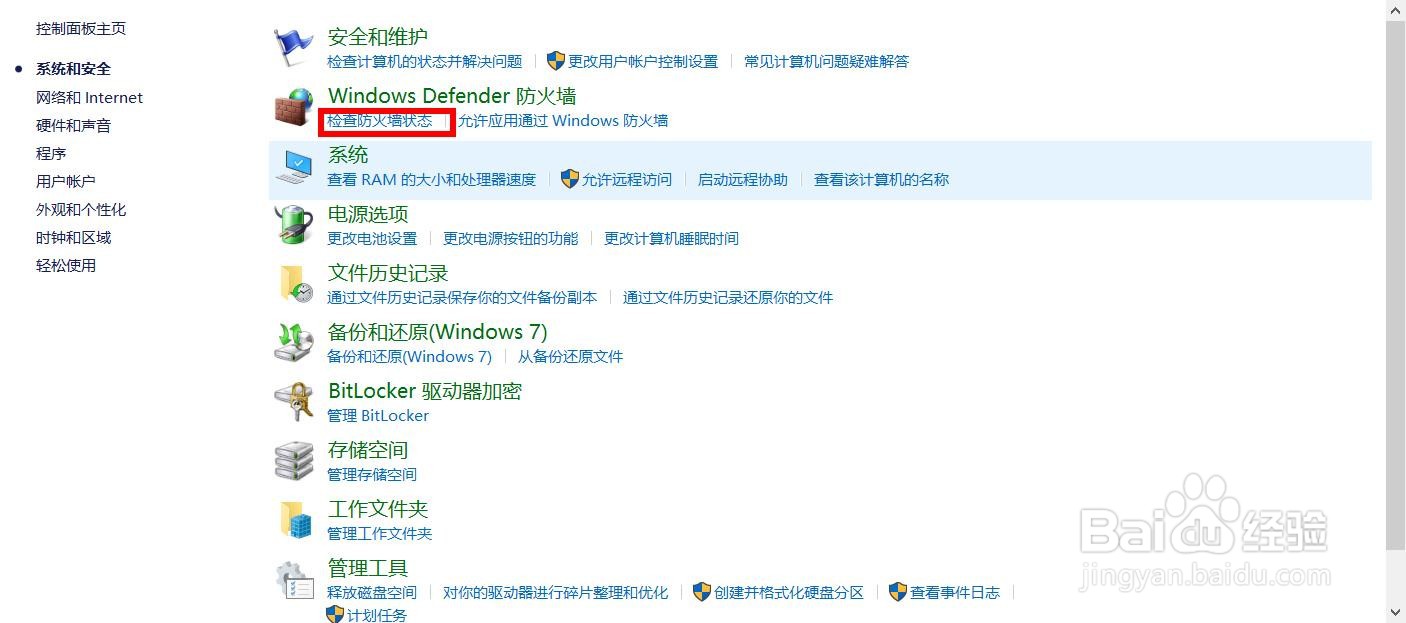Open 更改电源按钮的功能 link
This screenshot has height=623, width=1406.
[511, 239]
